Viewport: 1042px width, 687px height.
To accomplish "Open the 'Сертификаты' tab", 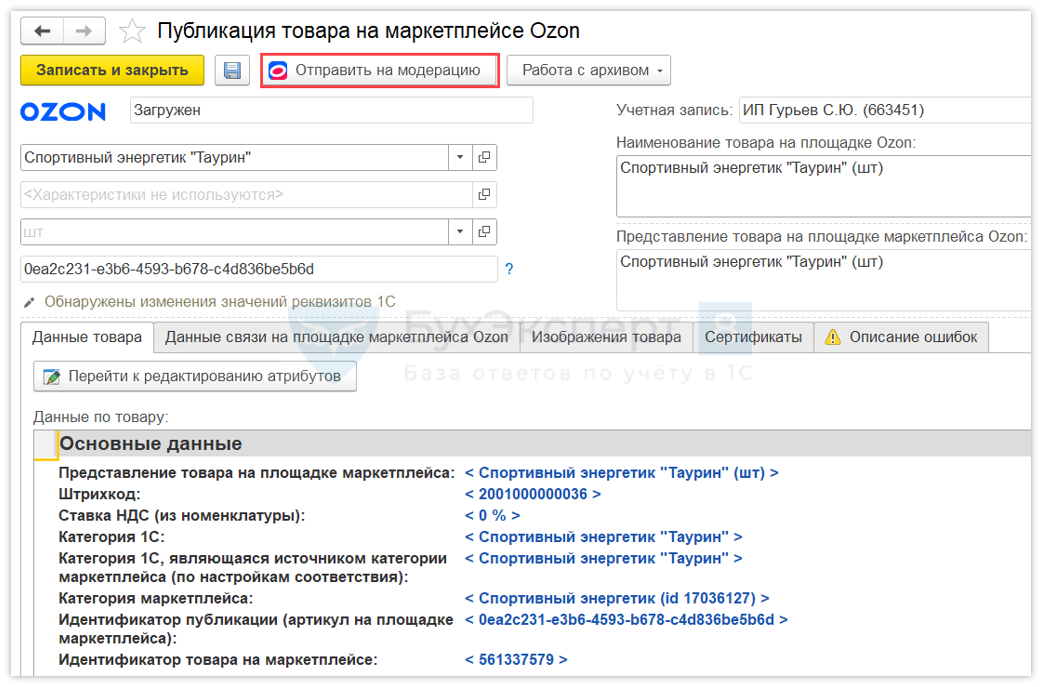I will 753,338.
